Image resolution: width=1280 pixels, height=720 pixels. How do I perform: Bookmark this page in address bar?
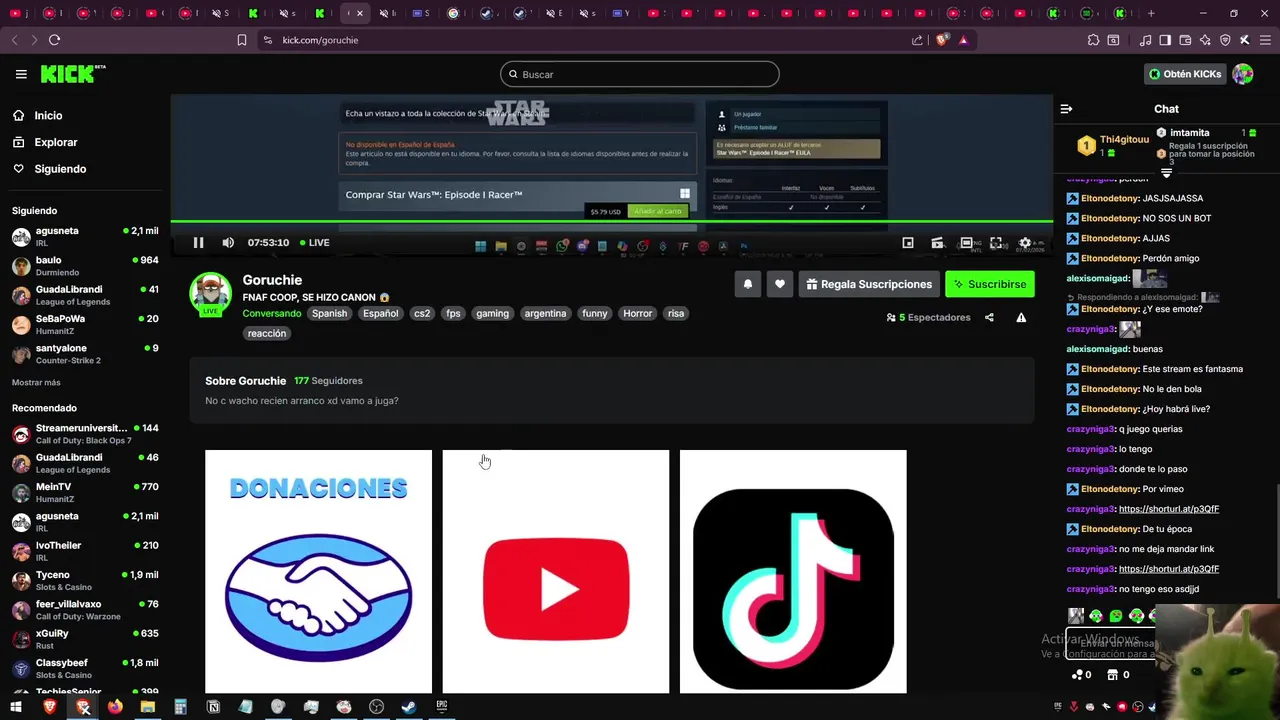[242, 40]
